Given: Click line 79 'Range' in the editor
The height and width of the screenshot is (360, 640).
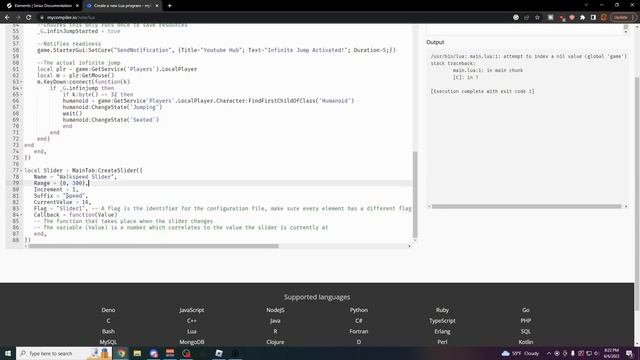Looking at the screenshot, I should tap(42, 183).
